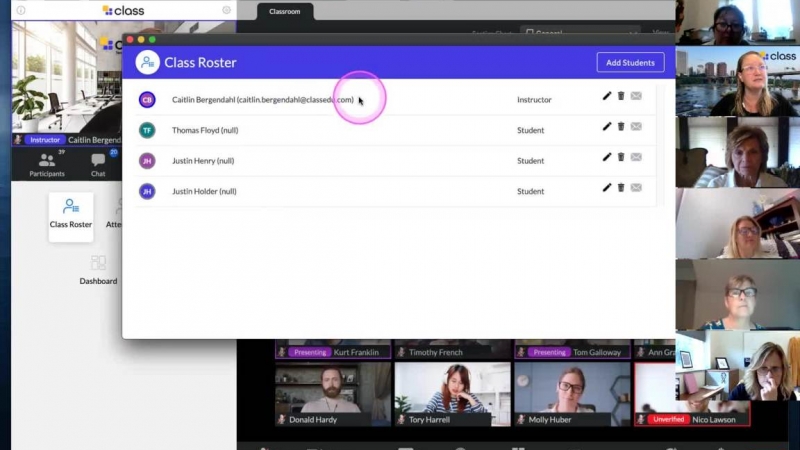Image resolution: width=800 pixels, height=450 pixels.
Task: Select Tory Harrell's video tile
Action: [452, 390]
